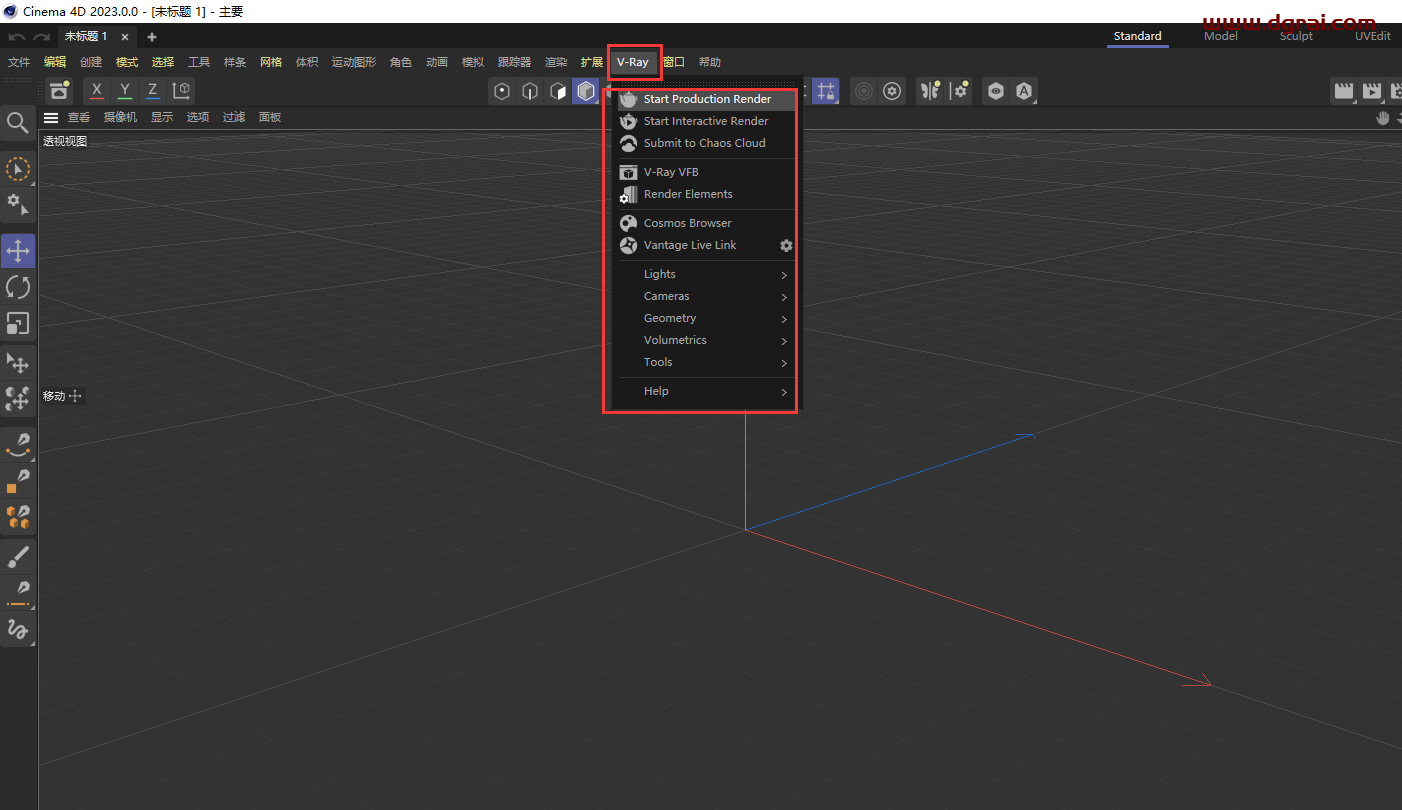Click render to picture viewer icon
1402x810 pixels.
[x=1372, y=91]
